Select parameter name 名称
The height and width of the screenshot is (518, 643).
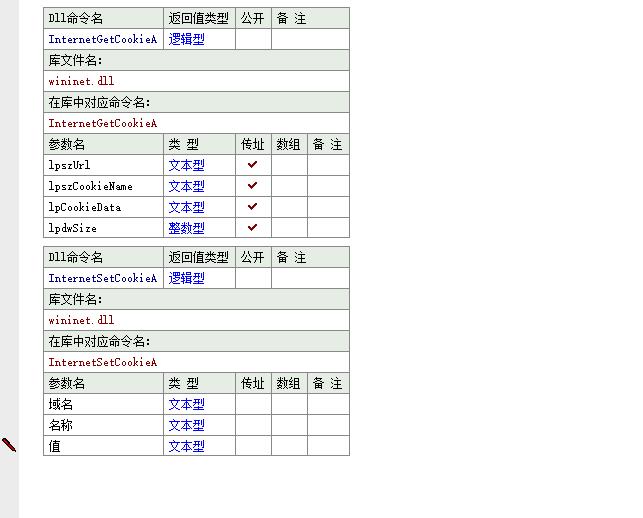(x=61, y=425)
